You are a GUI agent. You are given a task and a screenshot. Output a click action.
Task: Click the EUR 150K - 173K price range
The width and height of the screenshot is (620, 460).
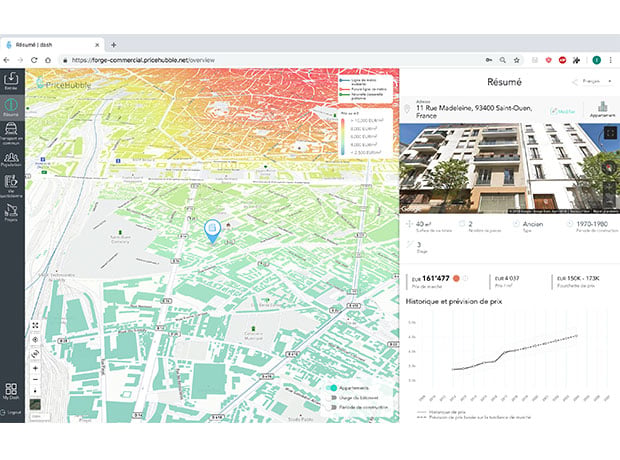578,278
